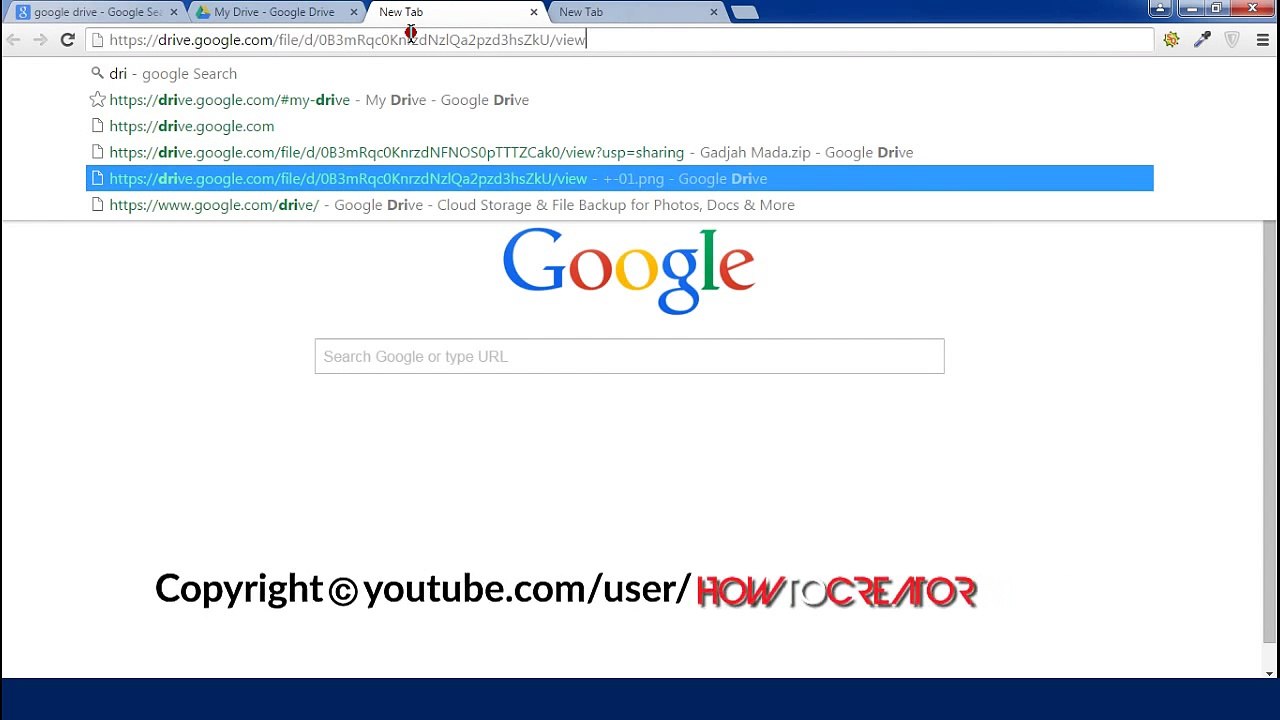
Task: Open the Chrome user profile button
Action: click(1160, 9)
